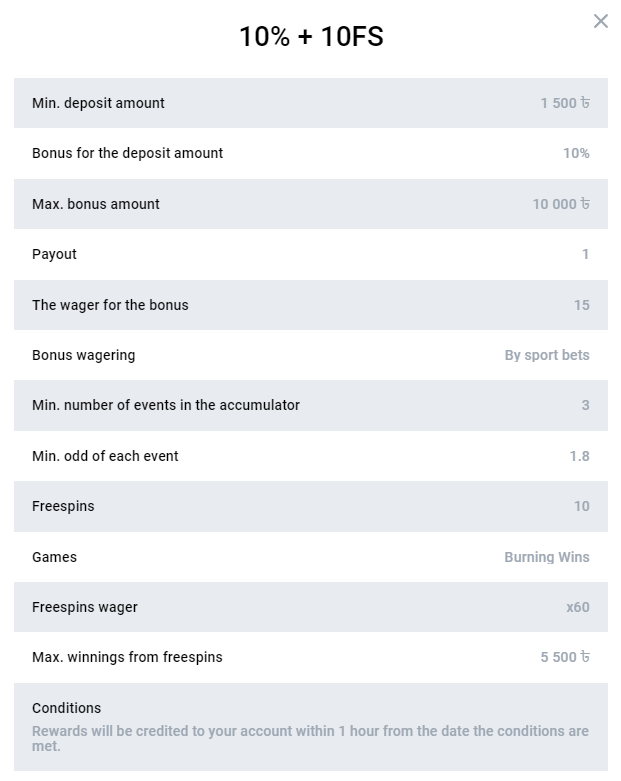Select the Min. deposit amount row
The image size is (621, 781).
tap(311, 103)
